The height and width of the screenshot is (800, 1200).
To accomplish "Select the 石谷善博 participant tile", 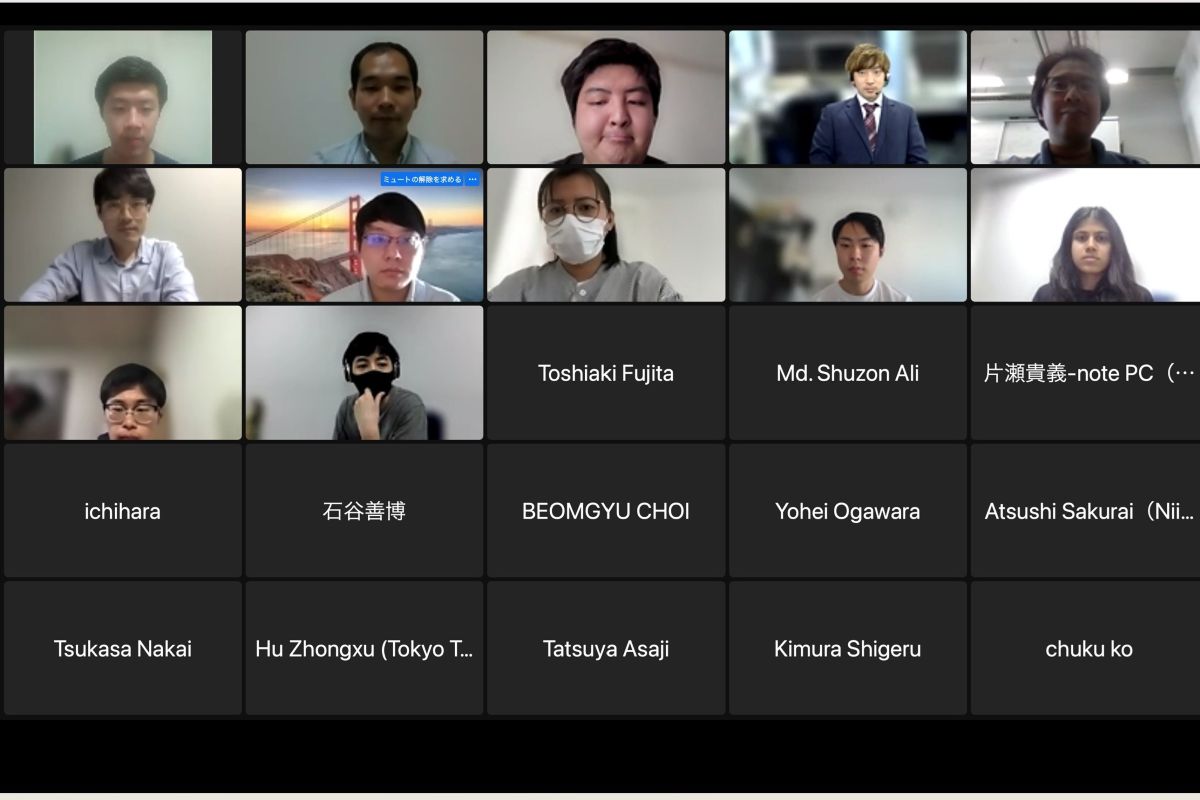I will [364, 511].
